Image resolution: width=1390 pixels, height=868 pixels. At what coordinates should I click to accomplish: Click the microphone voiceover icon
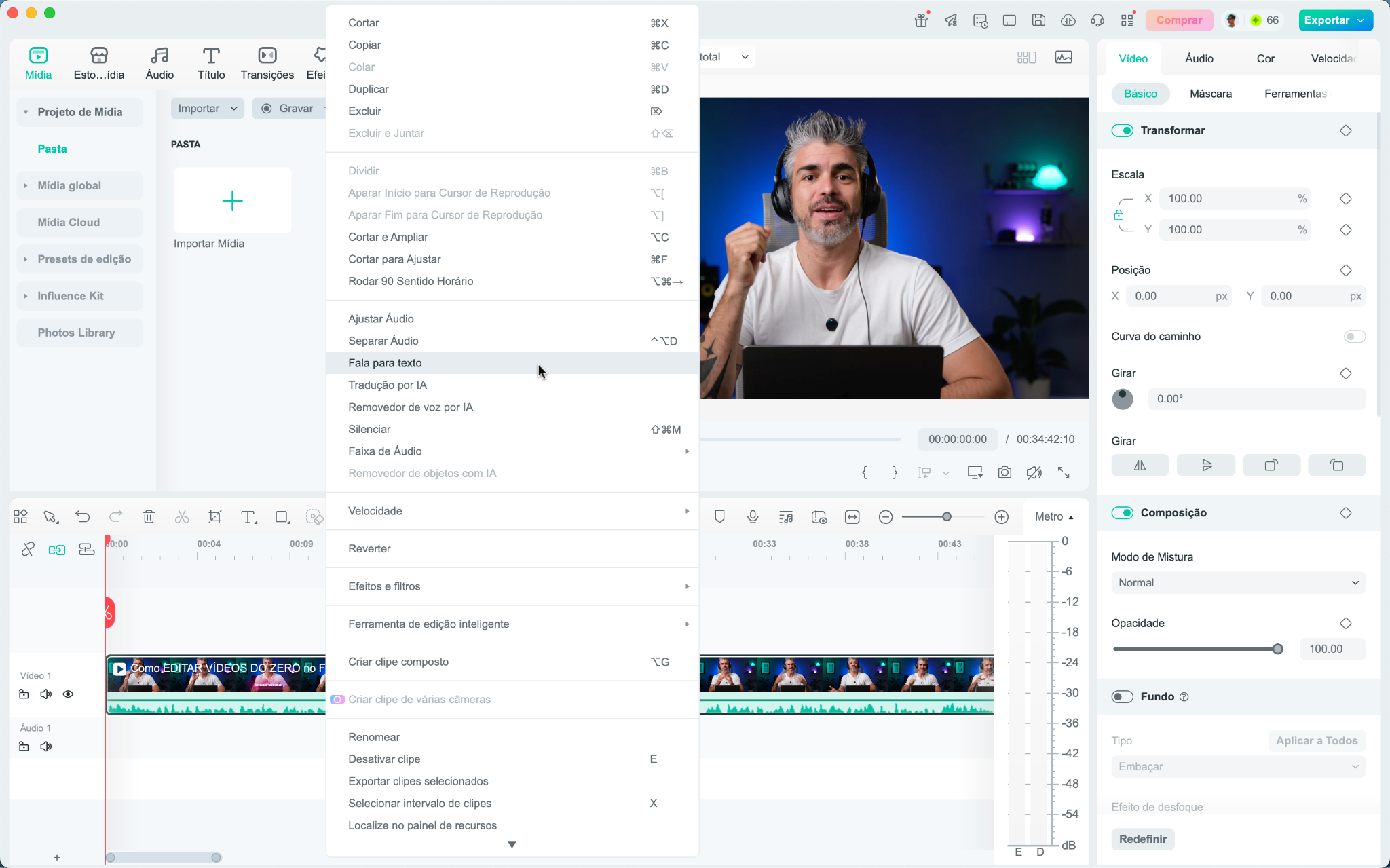click(753, 517)
